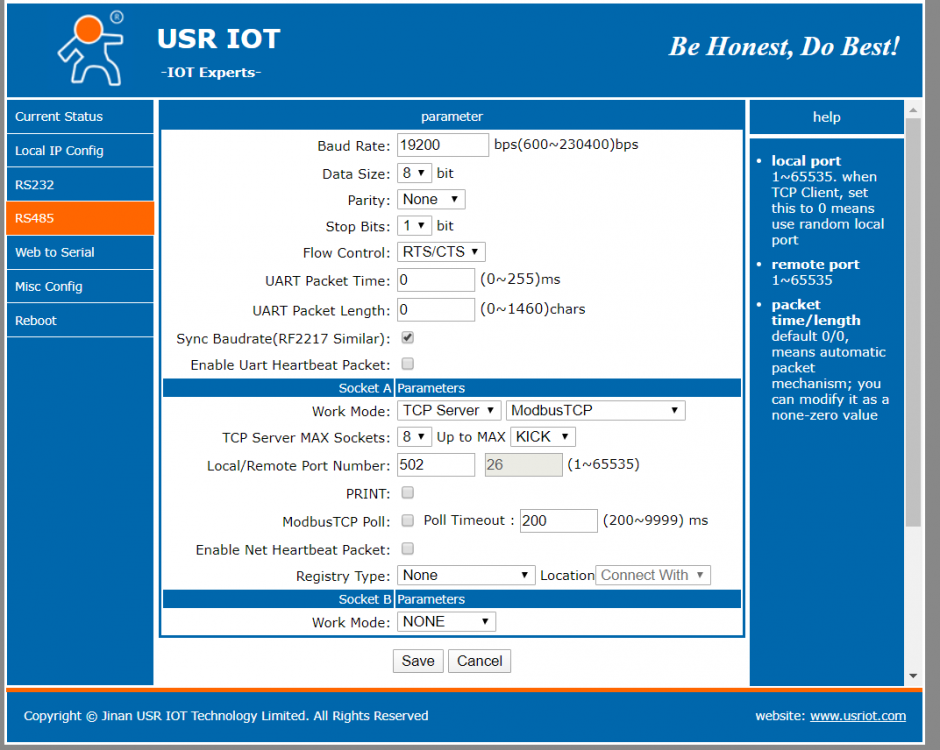Image resolution: width=940 pixels, height=750 pixels.
Task: Toggle Sync Baudrate checkbox
Action: click(408, 338)
